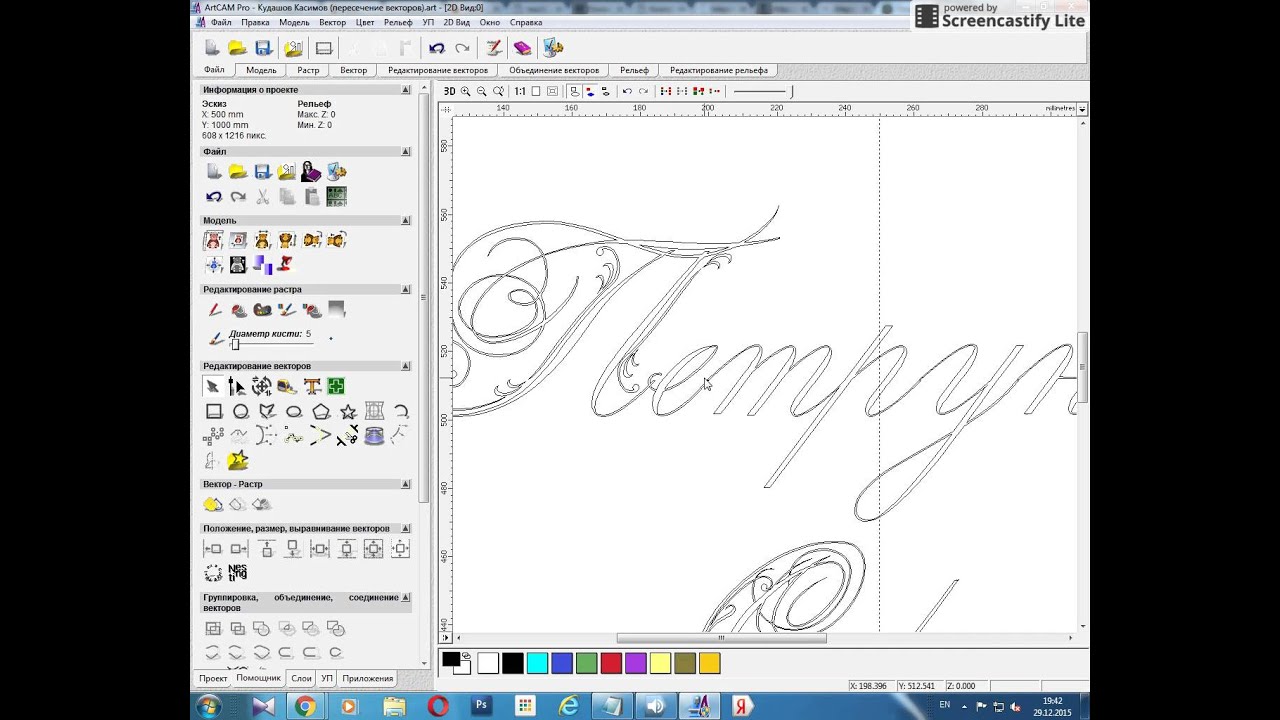The image size is (1280, 720).
Task: Collapse the Редактирование векторов section
Action: [x=406, y=366]
